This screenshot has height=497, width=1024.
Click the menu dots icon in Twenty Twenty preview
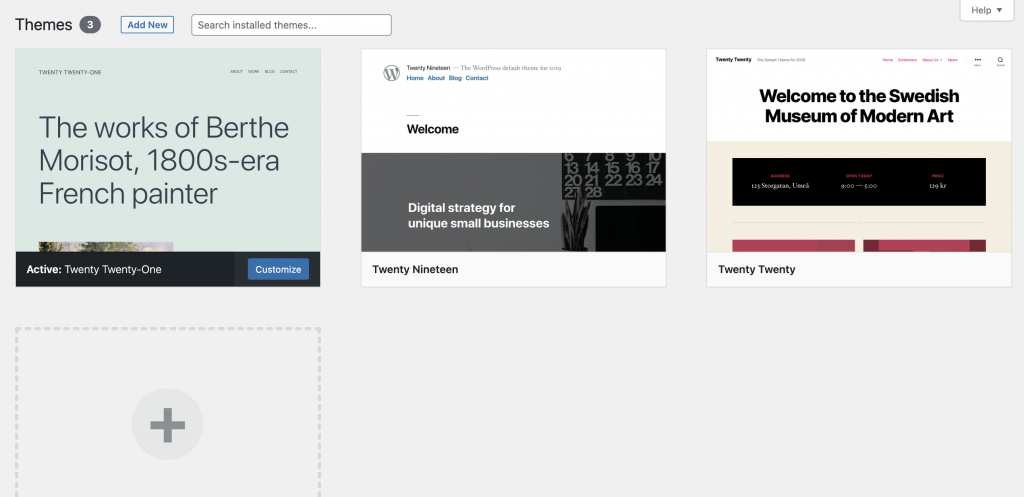click(978, 59)
